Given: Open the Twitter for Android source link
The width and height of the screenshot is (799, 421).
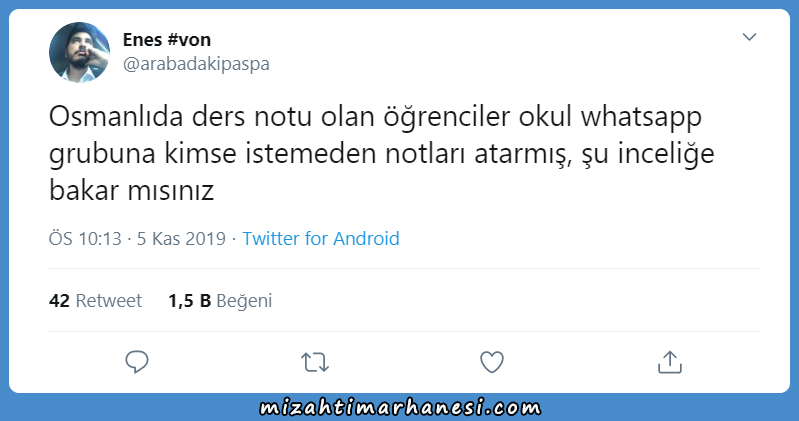Looking at the screenshot, I should tap(321, 239).
